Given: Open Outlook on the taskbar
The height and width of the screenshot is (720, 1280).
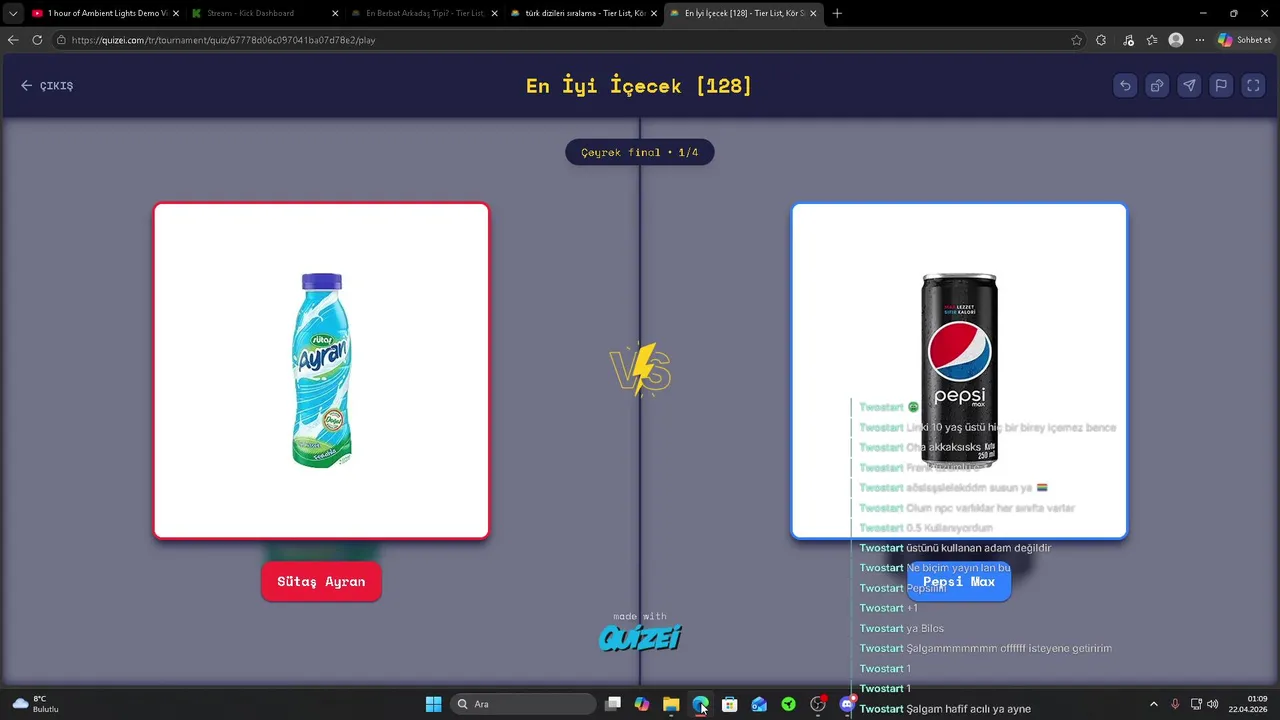Looking at the screenshot, I should pos(759,704).
